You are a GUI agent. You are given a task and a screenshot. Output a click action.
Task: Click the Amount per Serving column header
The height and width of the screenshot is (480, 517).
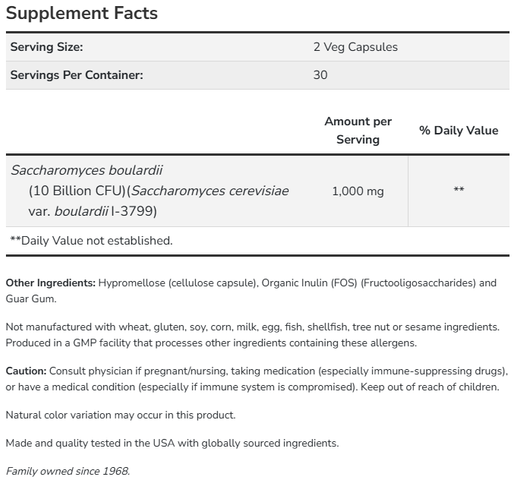[x=358, y=130]
